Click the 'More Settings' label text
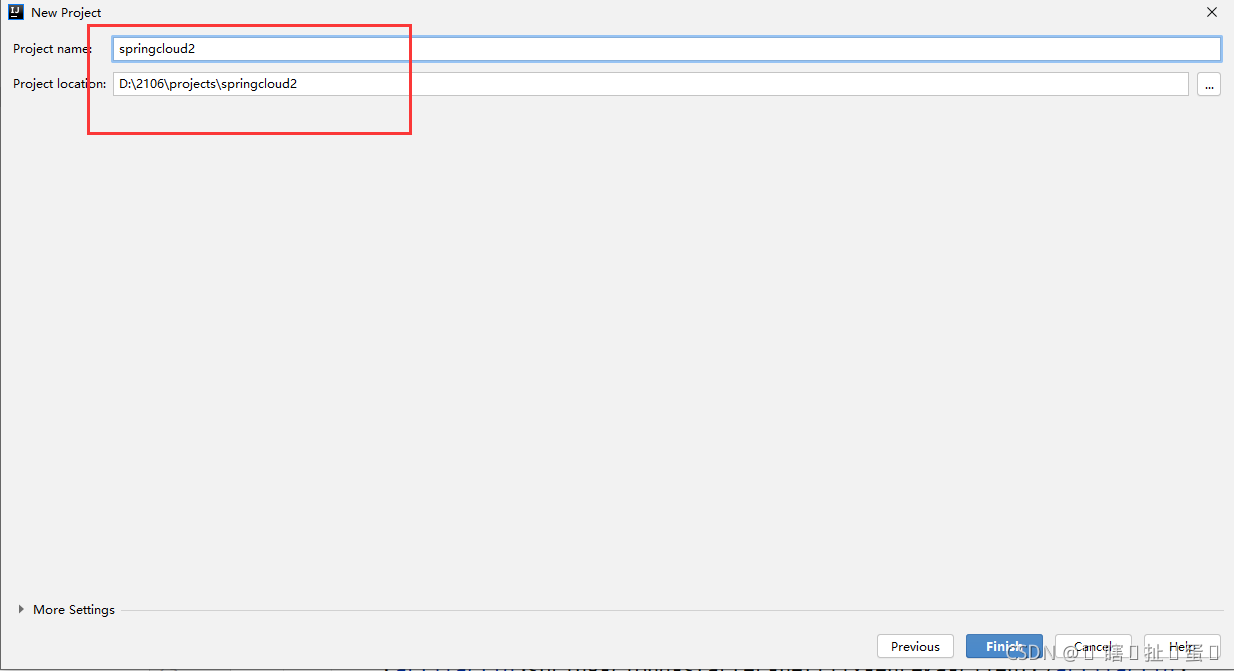The height and width of the screenshot is (671, 1234). [x=74, y=609]
